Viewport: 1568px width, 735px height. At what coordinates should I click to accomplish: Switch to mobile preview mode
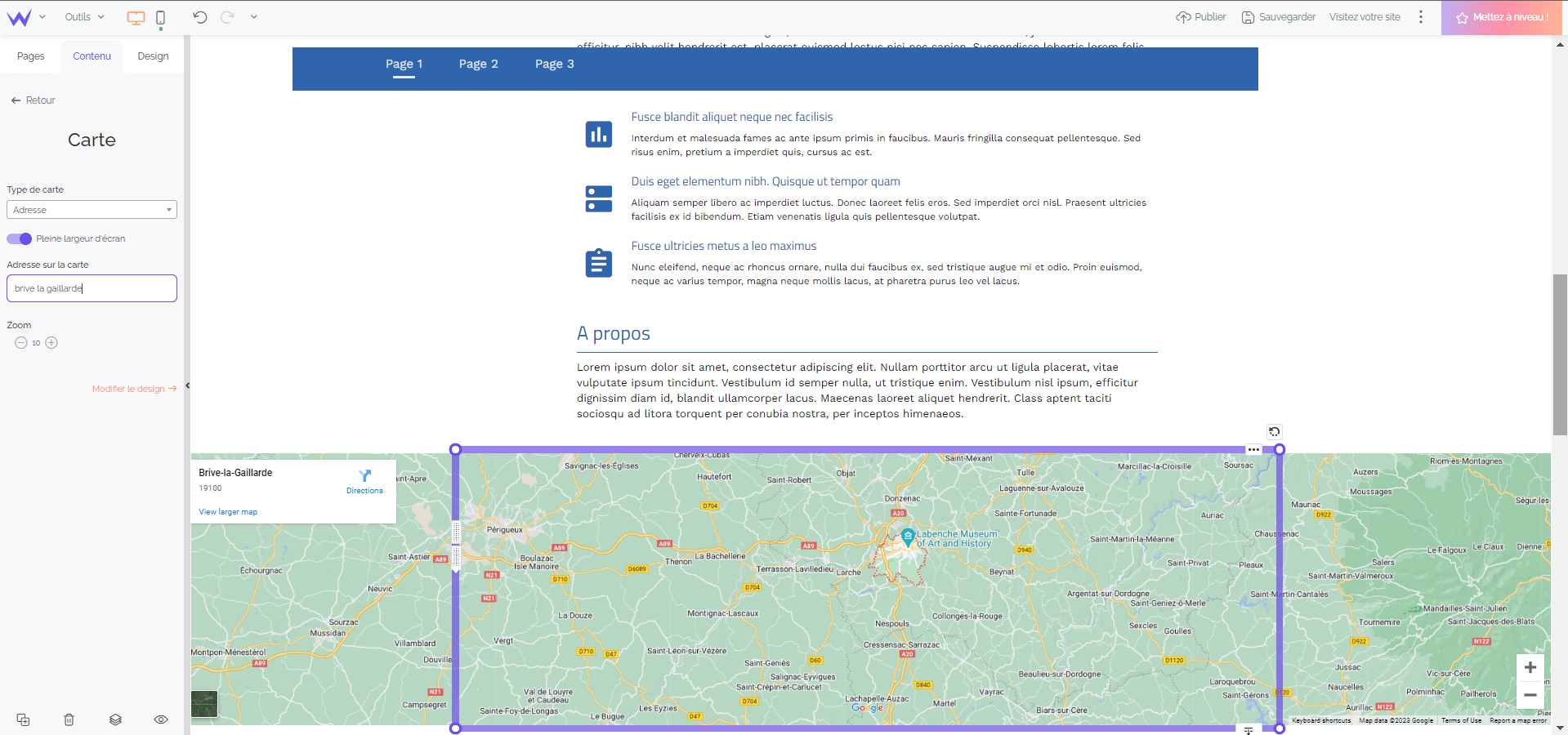[161, 17]
